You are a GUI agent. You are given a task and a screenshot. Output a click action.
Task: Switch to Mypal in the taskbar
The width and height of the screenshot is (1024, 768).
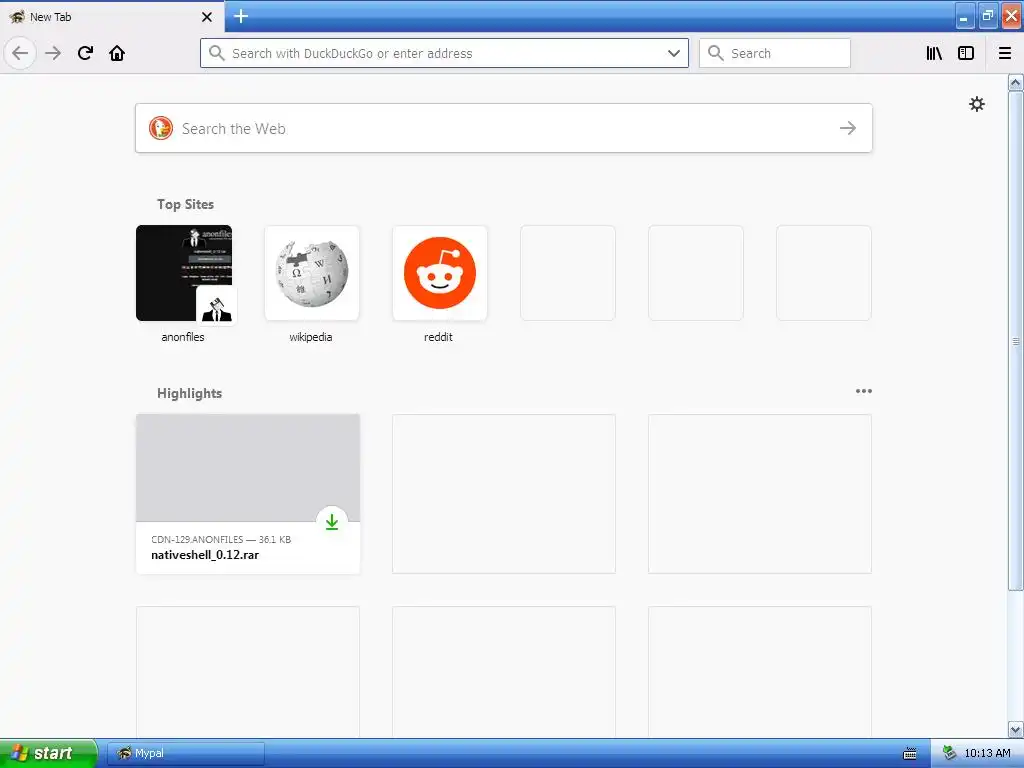185,753
